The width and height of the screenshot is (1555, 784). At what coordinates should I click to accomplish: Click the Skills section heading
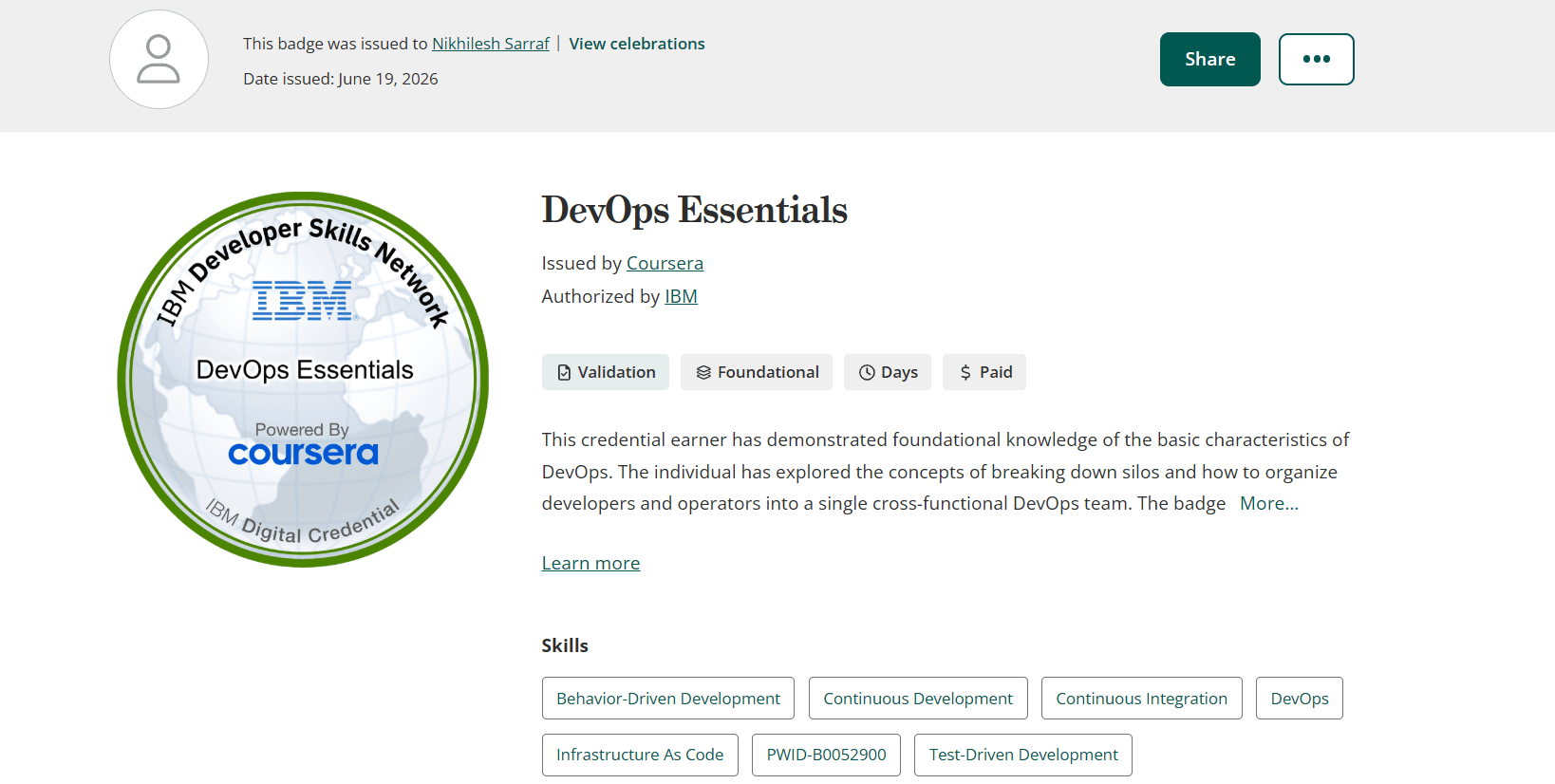tap(565, 645)
